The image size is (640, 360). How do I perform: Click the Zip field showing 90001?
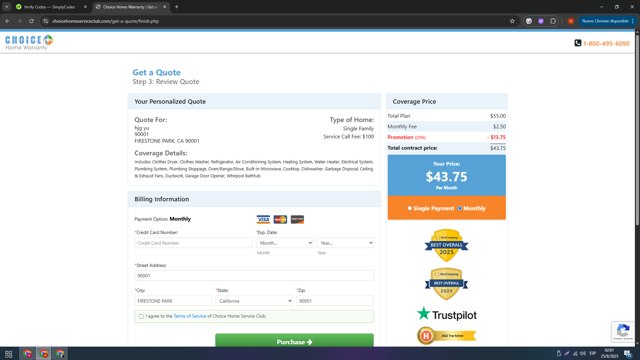(335, 301)
